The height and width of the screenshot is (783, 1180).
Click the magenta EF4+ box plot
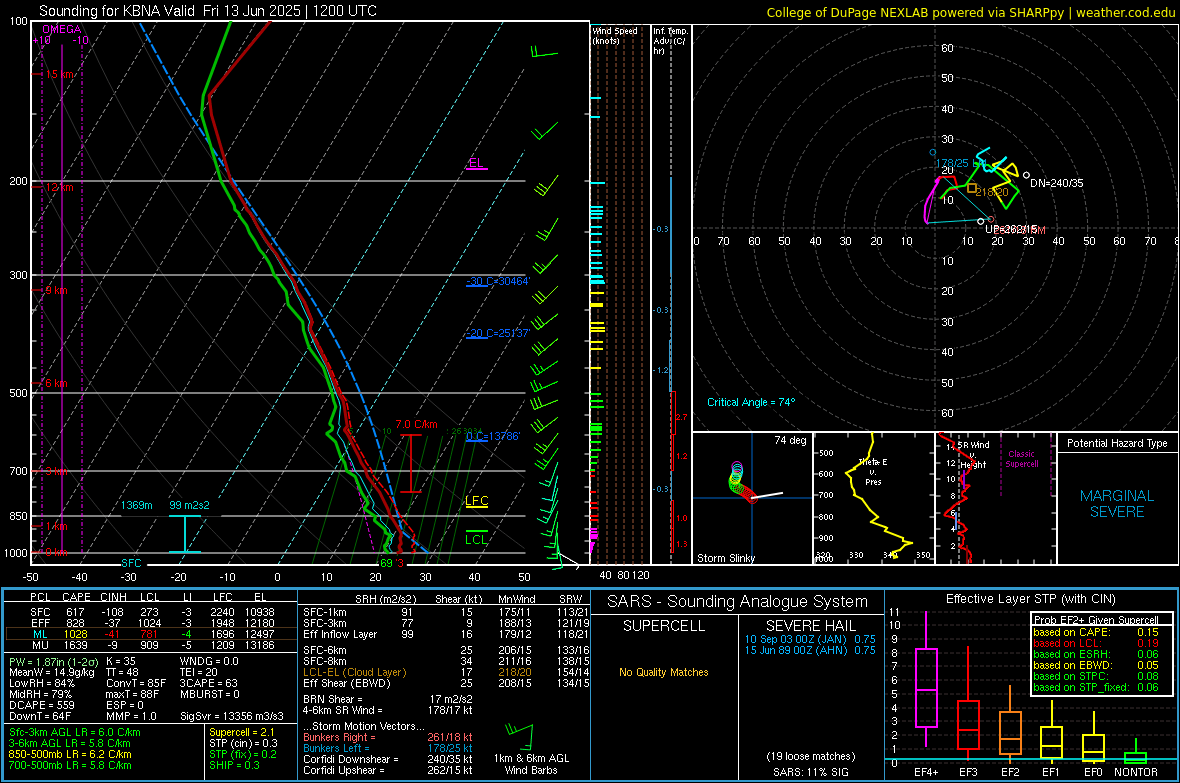926,679
